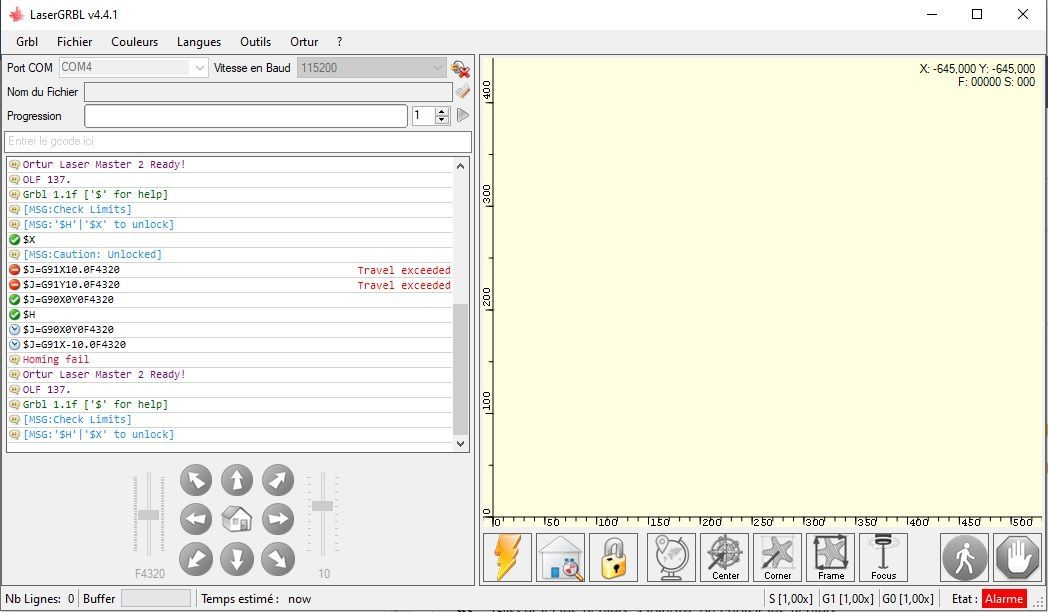Click the red Alarme state label
This screenshot has width=1048, height=612.
click(x=1003, y=599)
